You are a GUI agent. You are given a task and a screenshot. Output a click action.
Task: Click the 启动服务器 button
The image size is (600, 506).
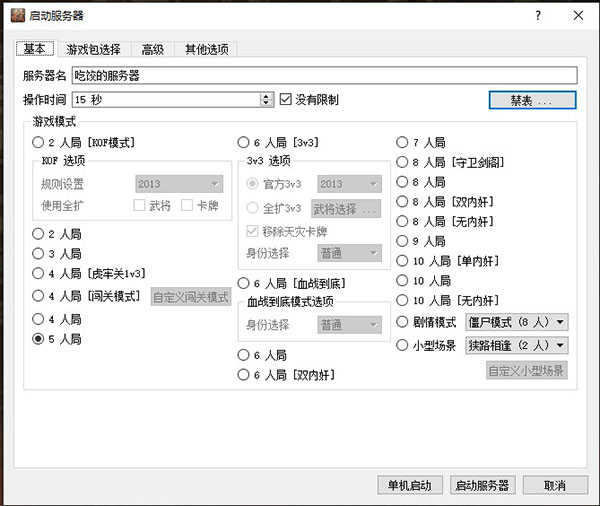tap(483, 485)
